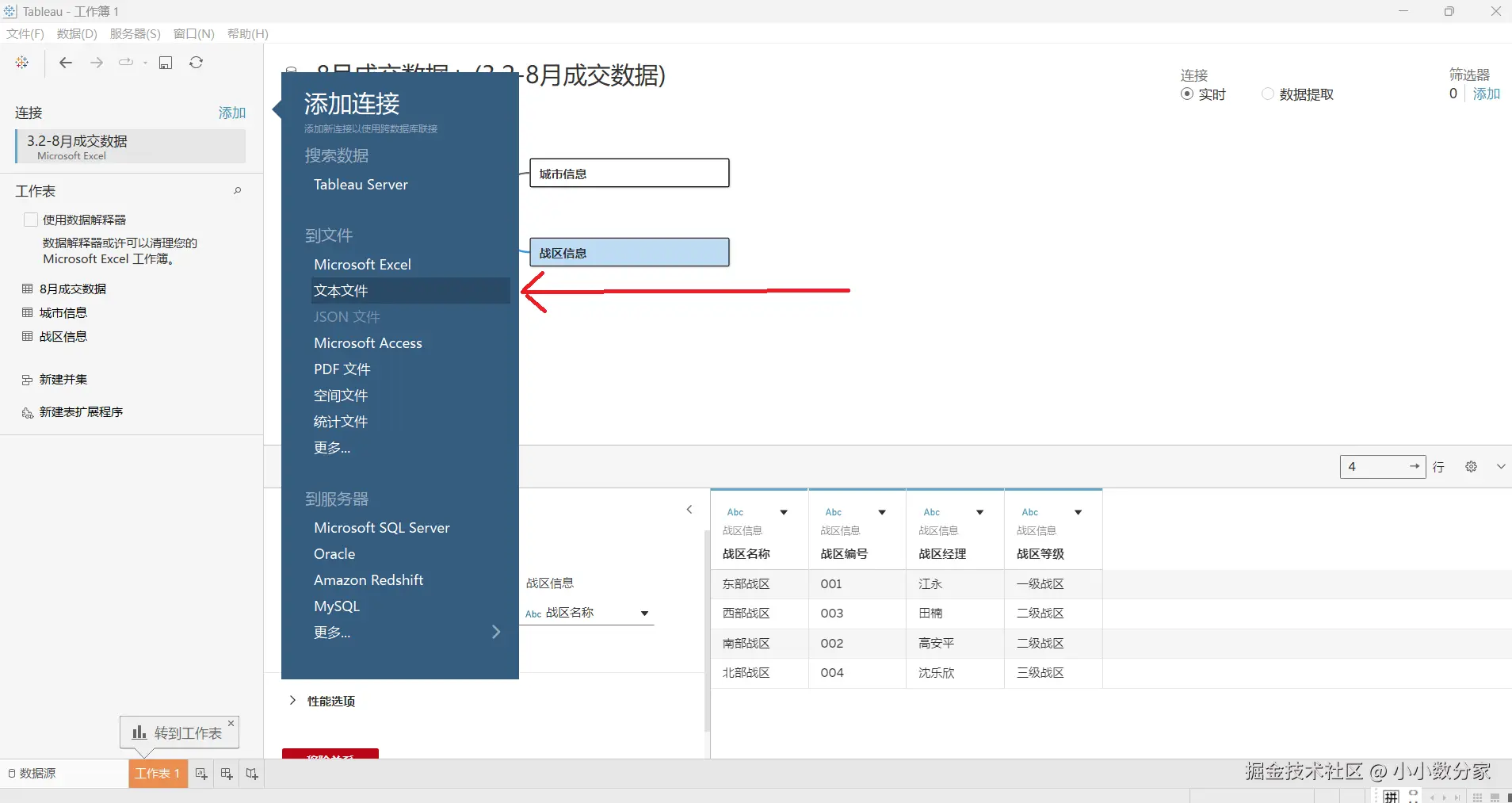
Task: Choose Amazon Redshift connector
Action: click(x=368, y=580)
